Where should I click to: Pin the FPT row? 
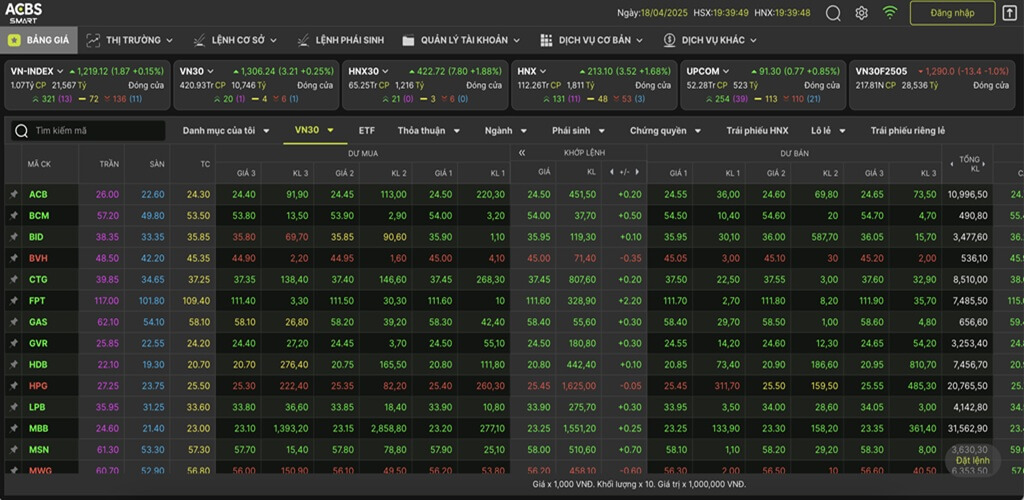tap(13, 301)
